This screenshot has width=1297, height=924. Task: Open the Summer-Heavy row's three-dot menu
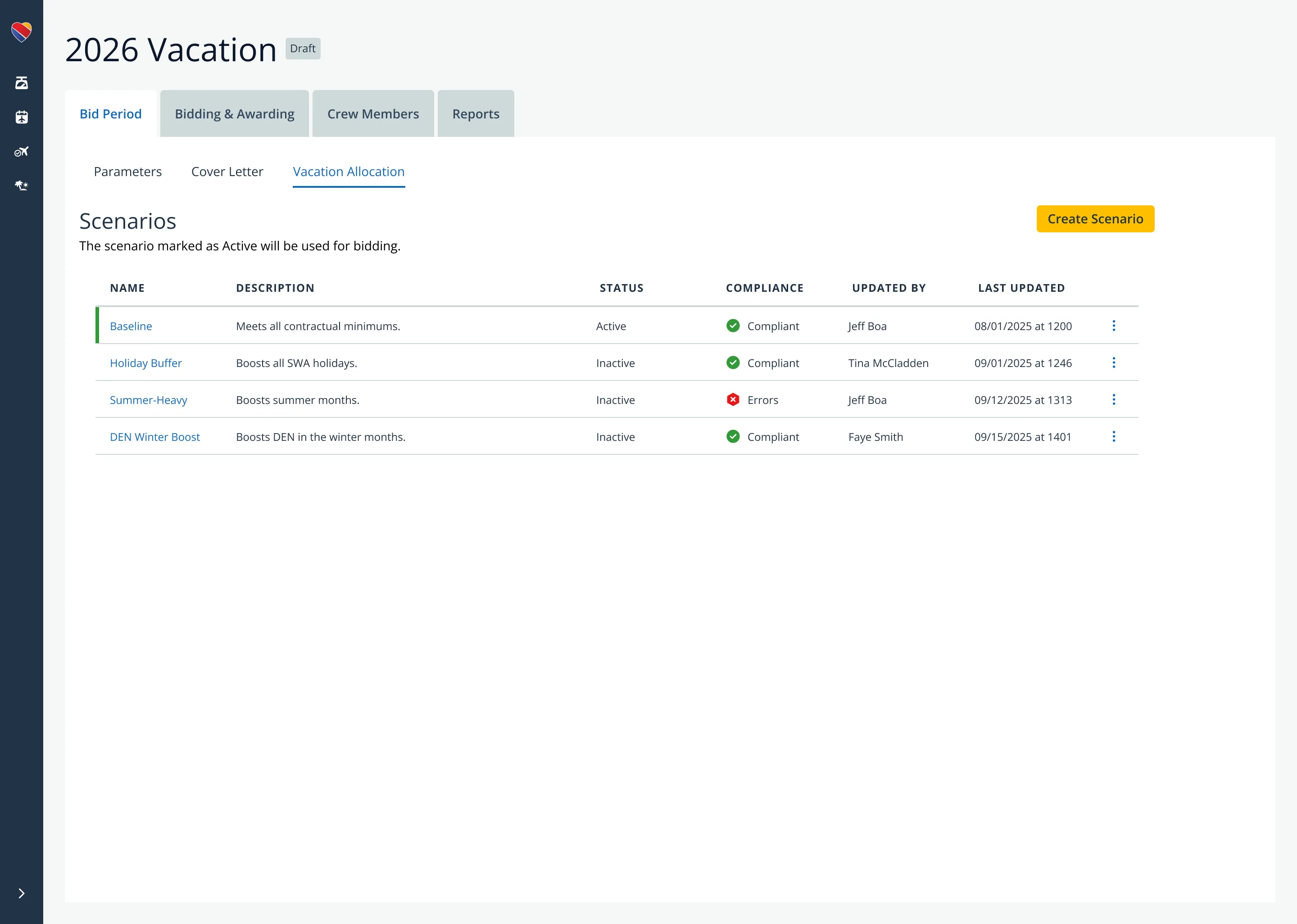(1114, 399)
